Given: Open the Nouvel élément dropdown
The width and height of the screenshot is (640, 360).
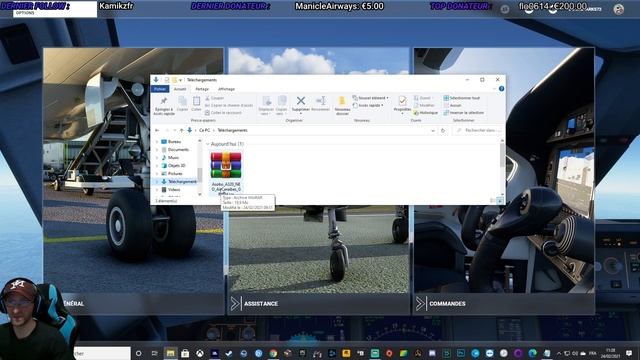Looking at the screenshot, I should (x=371, y=98).
